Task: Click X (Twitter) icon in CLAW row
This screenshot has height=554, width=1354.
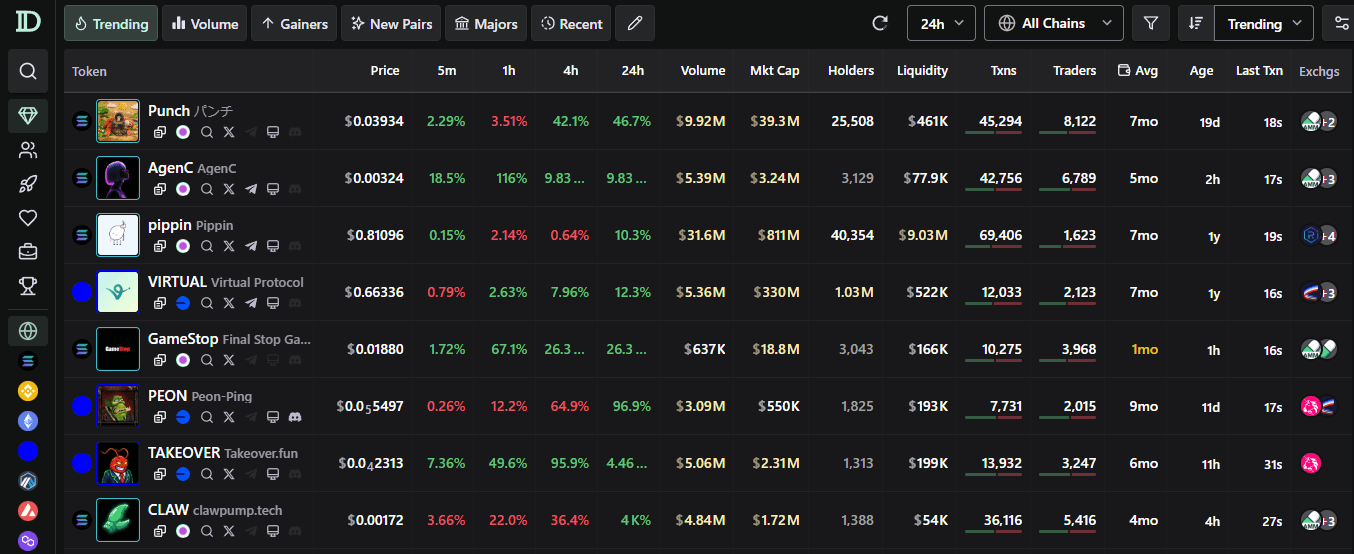Action: tap(229, 530)
